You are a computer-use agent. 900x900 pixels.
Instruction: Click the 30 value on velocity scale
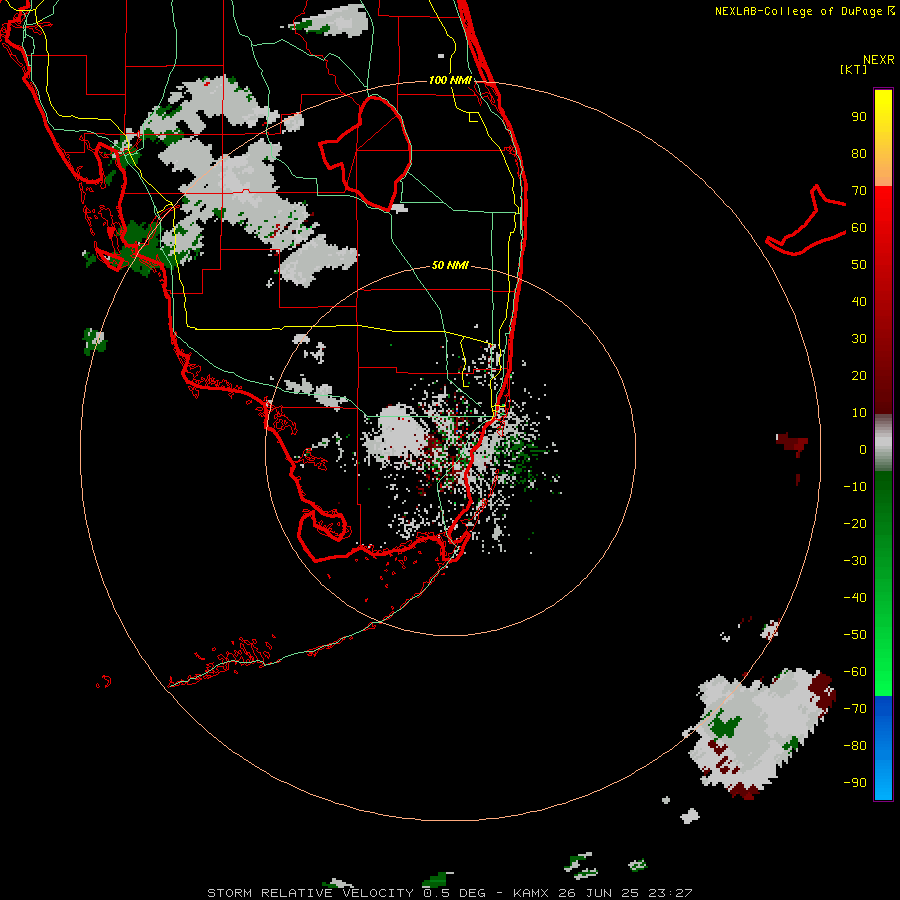859,339
